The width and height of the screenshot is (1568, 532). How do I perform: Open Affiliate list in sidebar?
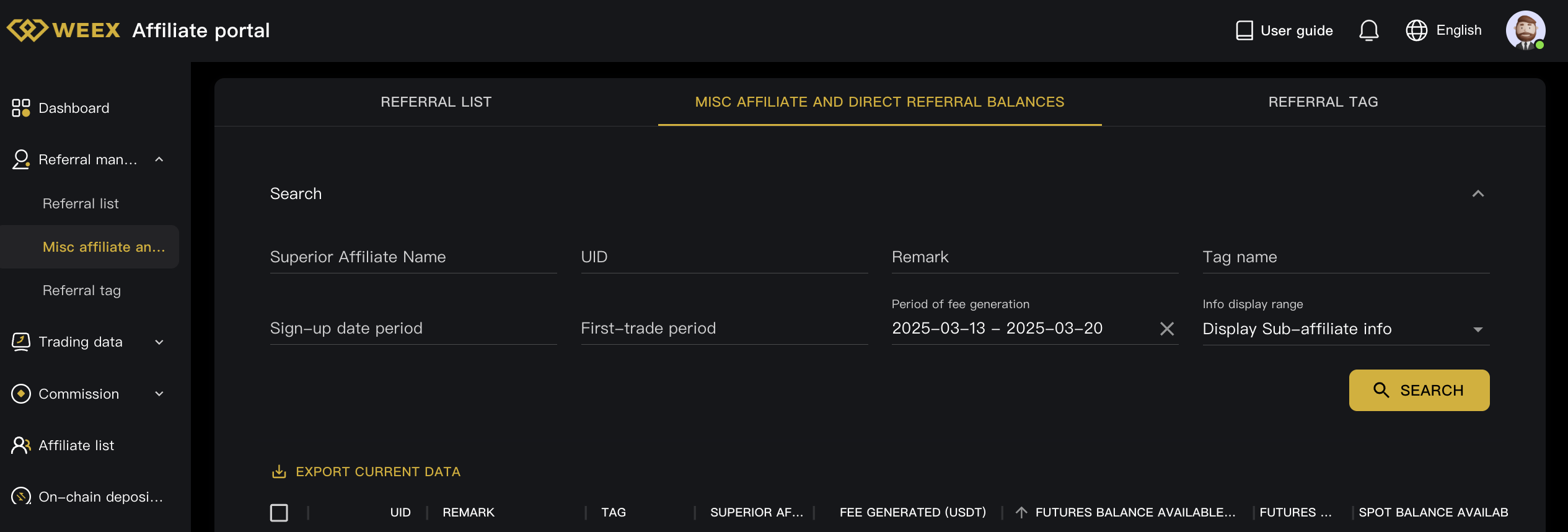(76, 445)
